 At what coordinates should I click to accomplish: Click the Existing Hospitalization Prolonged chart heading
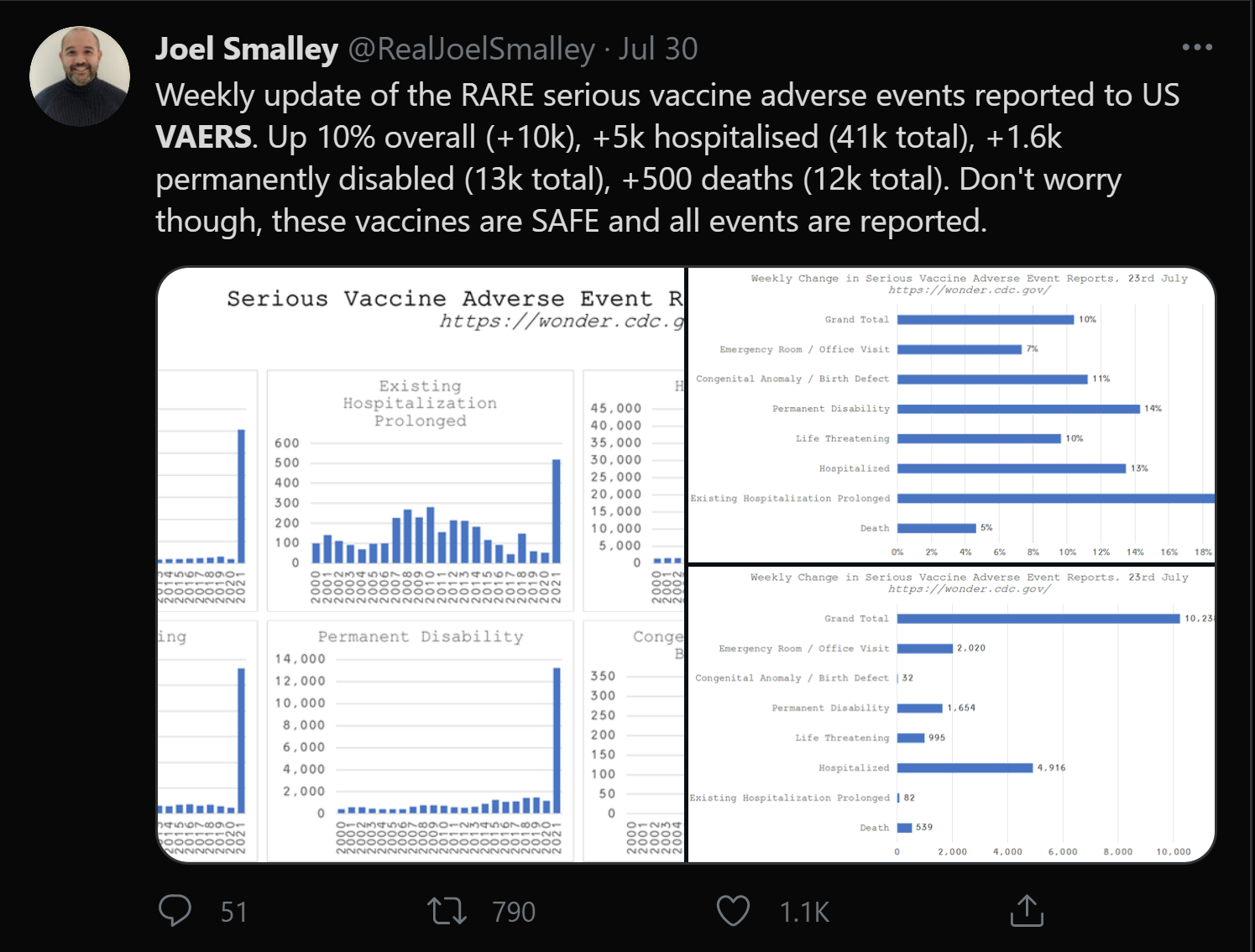pos(420,403)
